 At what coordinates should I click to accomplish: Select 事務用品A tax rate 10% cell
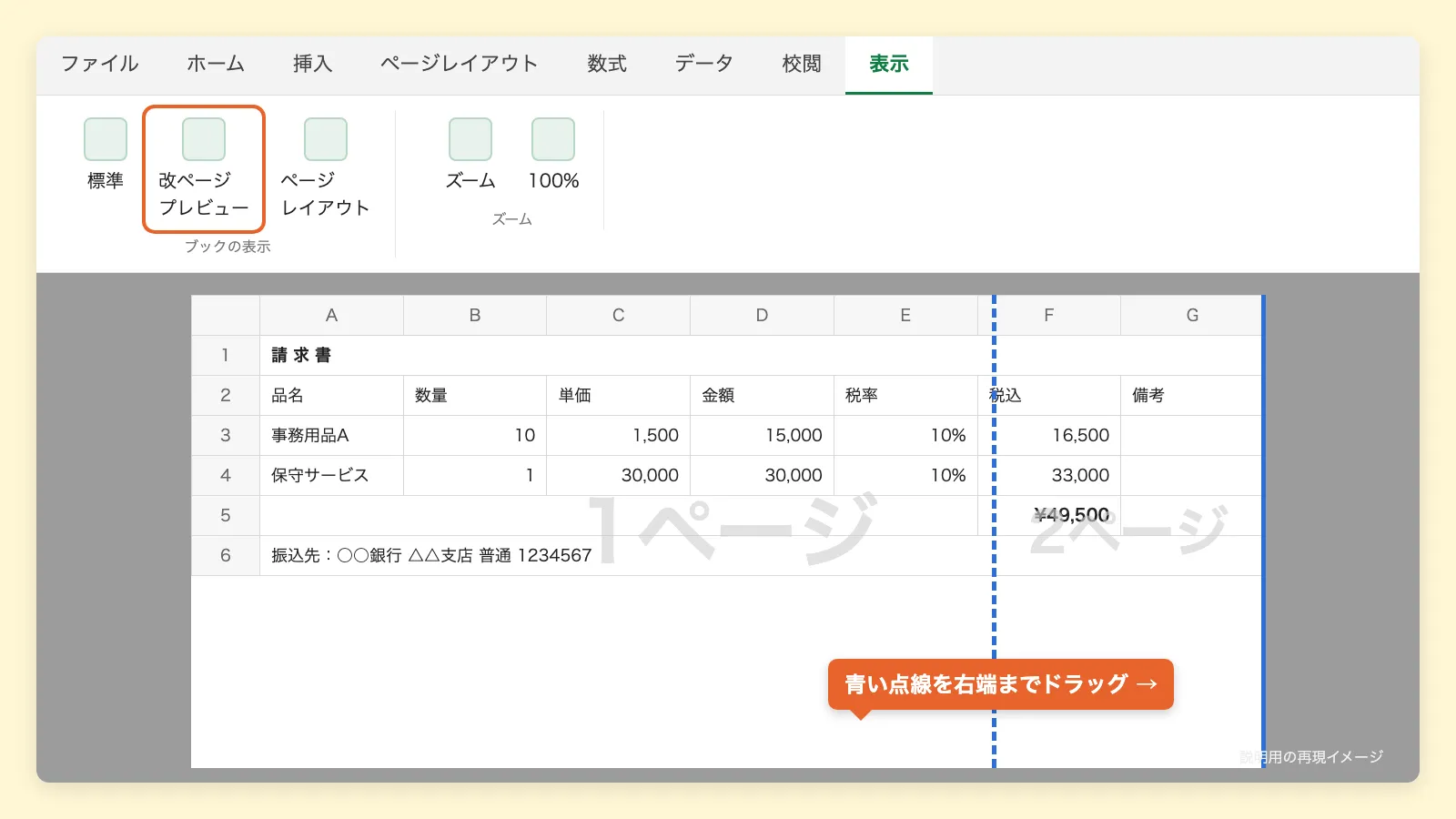(x=905, y=435)
